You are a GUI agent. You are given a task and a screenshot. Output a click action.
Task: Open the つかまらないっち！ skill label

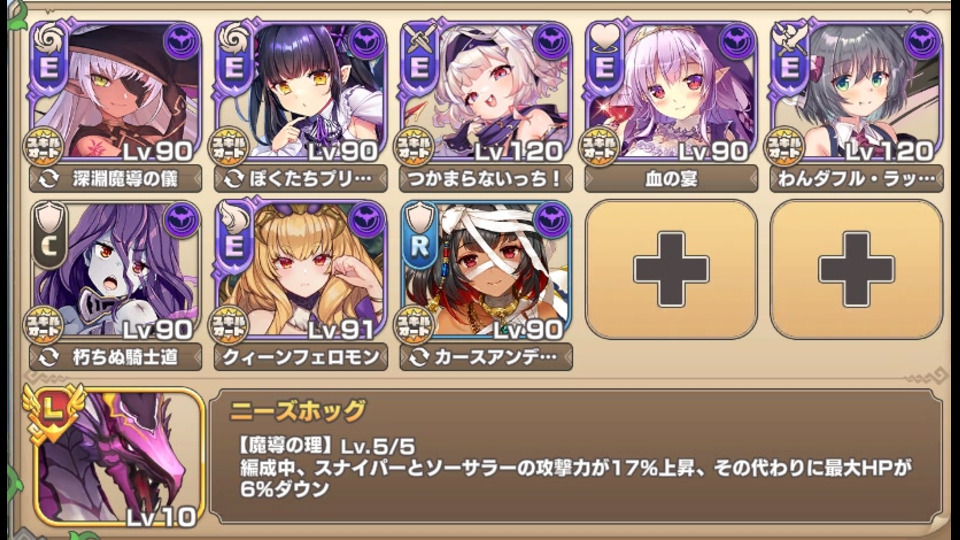point(486,179)
